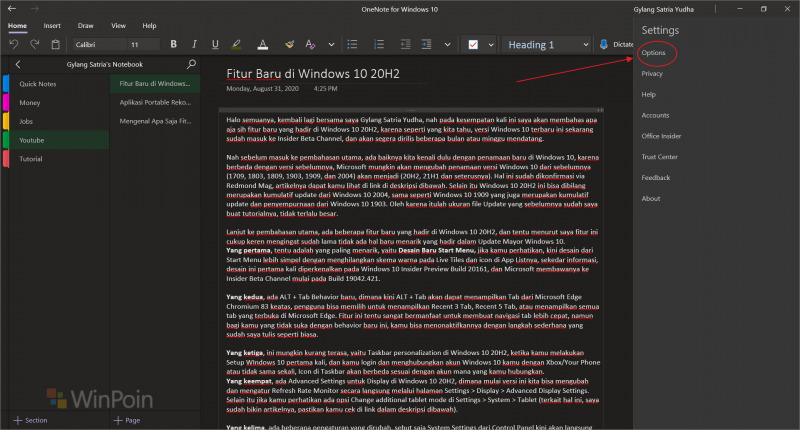
Task: Open Trust Center settings
Action: coord(660,157)
